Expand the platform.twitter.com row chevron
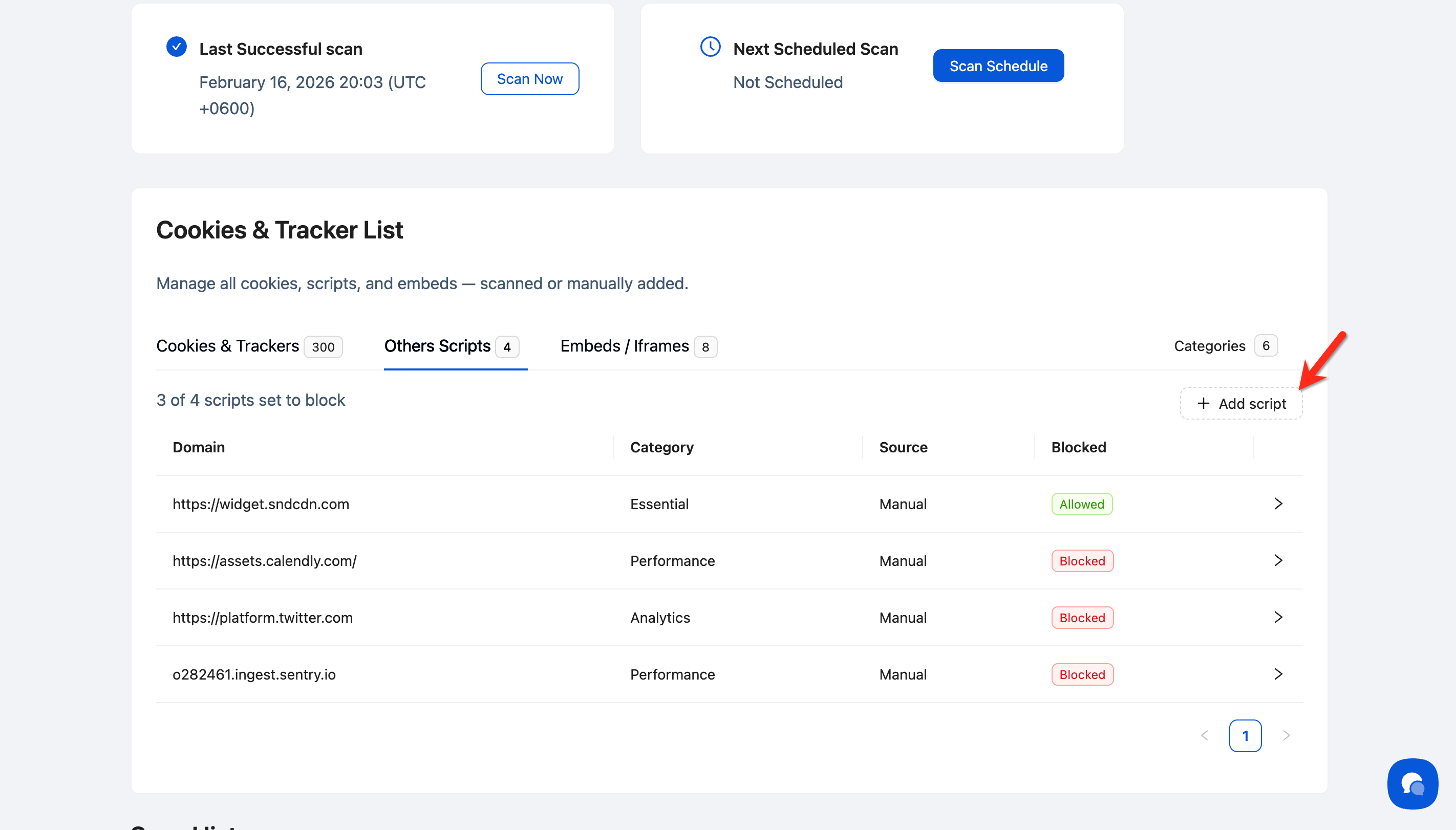This screenshot has height=830, width=1456. pyautogui.click(x=1278, y=617)
